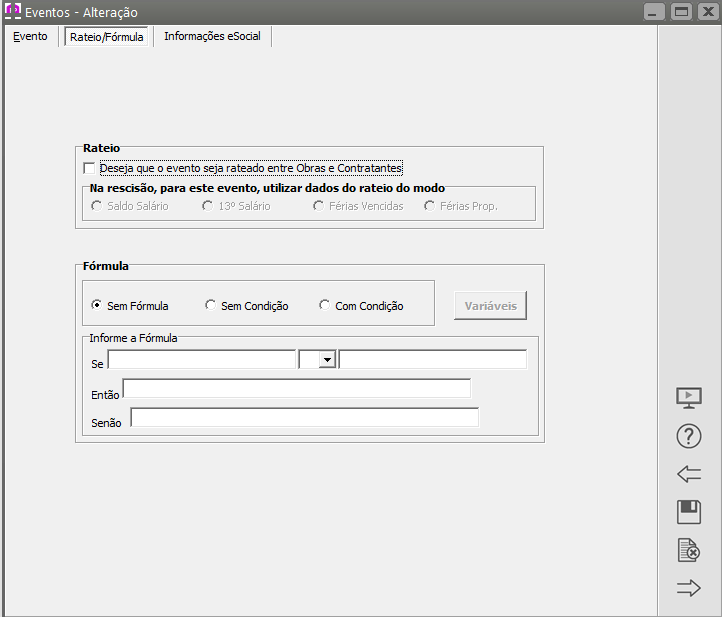Open the video tutorial monitor icon
The image size is (722, 617).
(x=689, y=398)
